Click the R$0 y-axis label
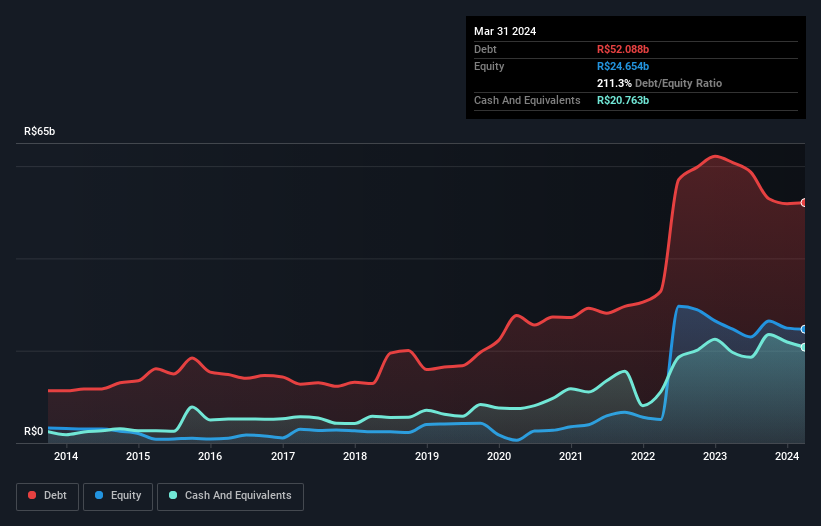This screenshot has height=526, width=821. (34, 431)
